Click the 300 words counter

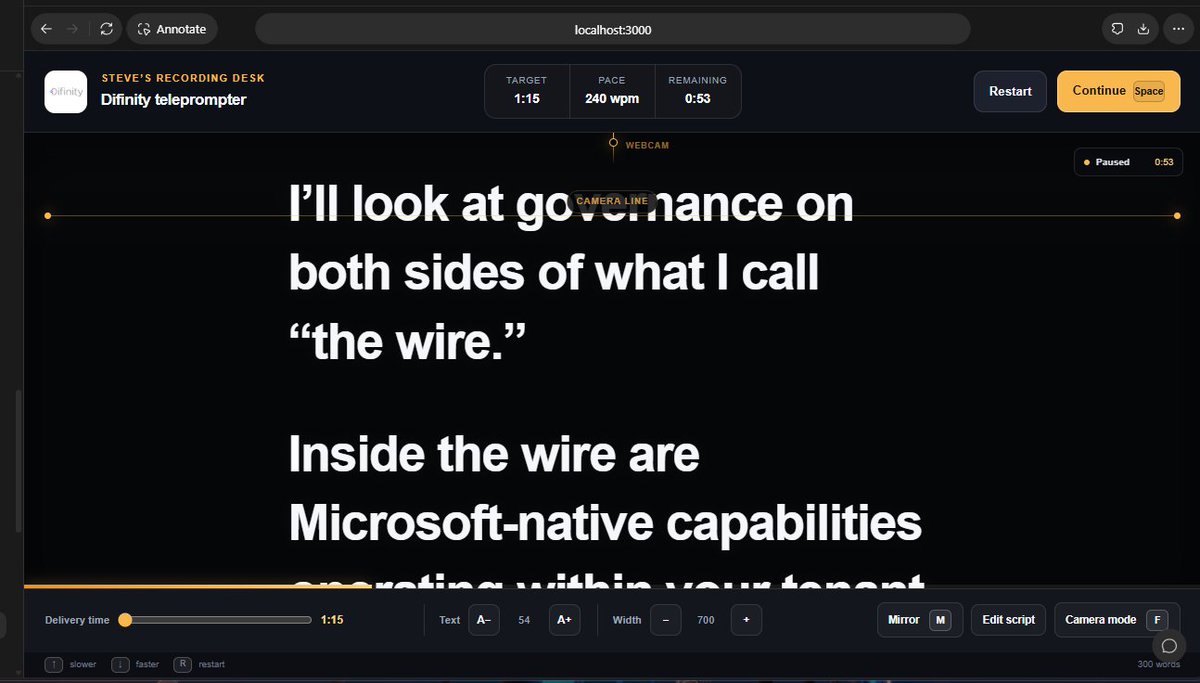tap(1158, 664)
